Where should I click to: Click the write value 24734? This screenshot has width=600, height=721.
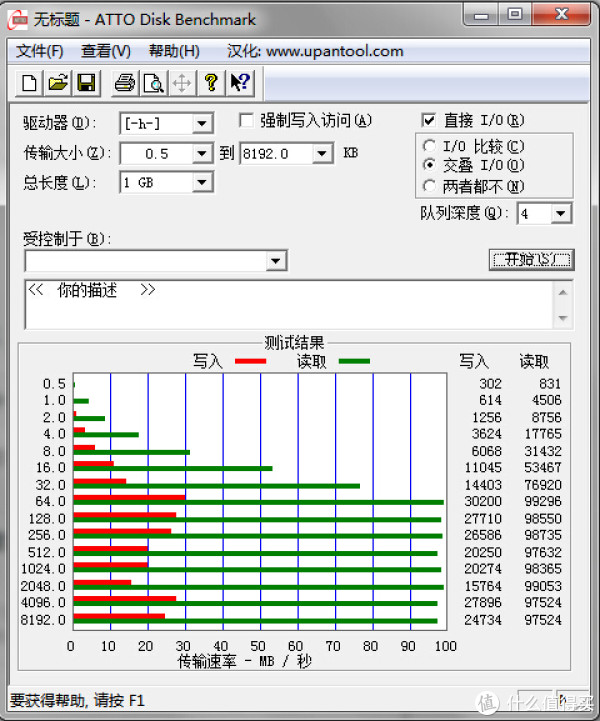click(x=483, y=620)
